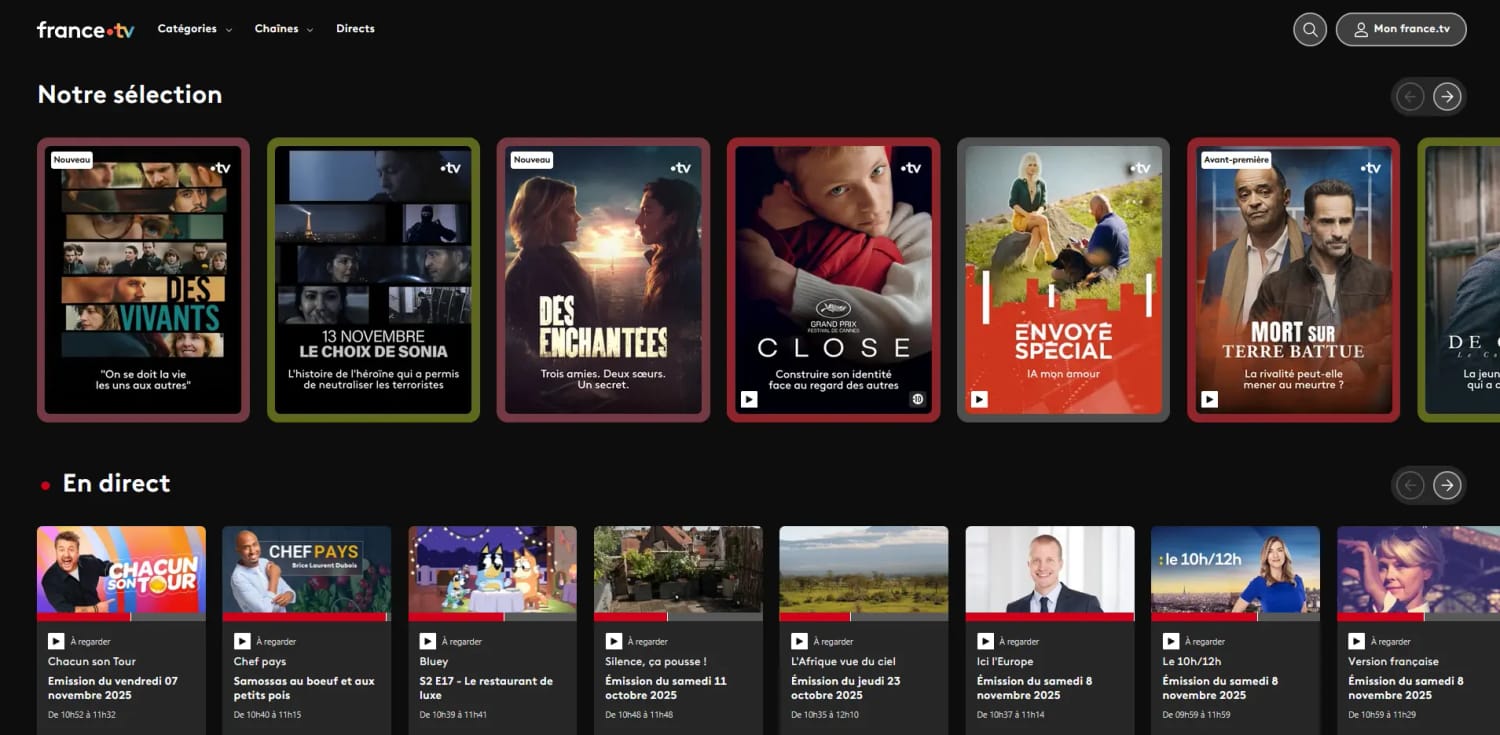Screen dimensions: 1500x735
Task: Click play icon under Bluey live card
Action: coord(427,641)
